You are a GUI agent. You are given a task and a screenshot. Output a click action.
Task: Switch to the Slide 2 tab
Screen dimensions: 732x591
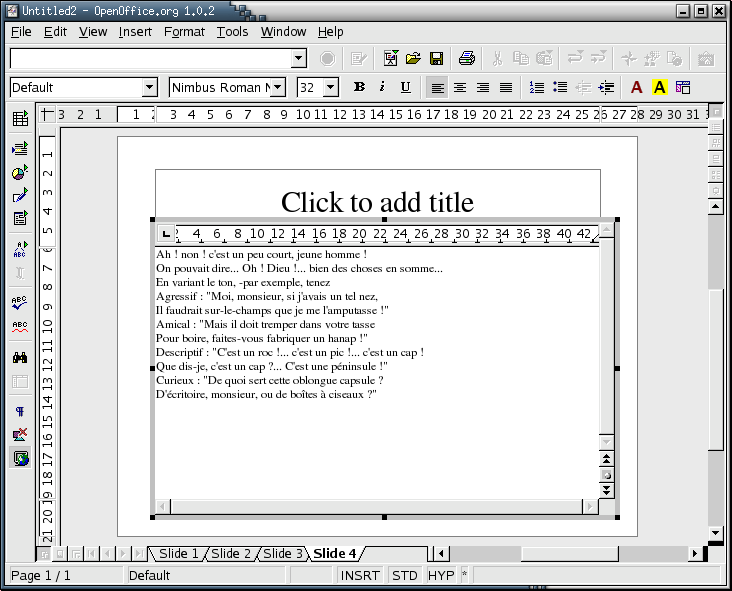click(231, 554)
